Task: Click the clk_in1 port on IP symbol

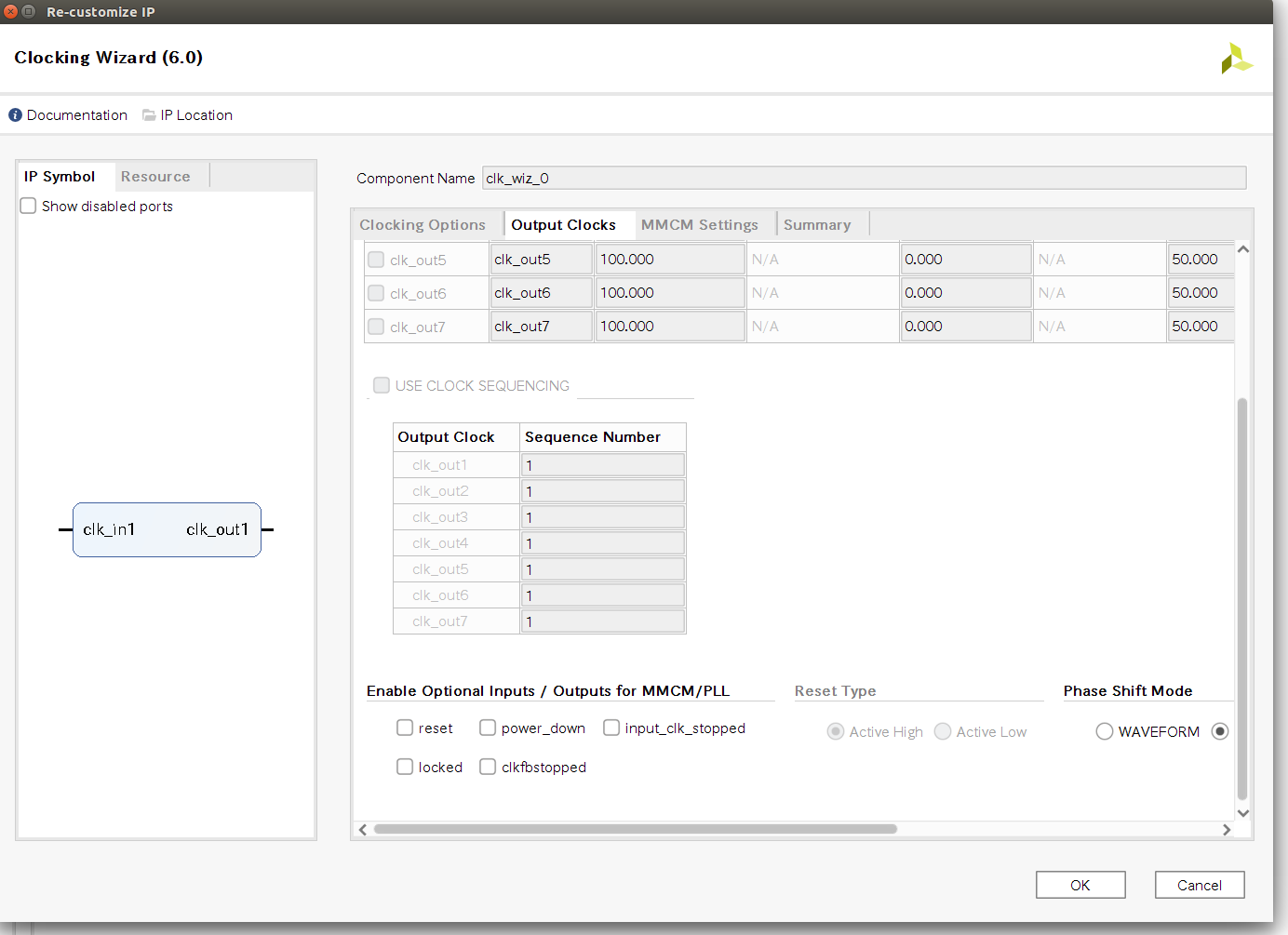Action: coord(109,529)
